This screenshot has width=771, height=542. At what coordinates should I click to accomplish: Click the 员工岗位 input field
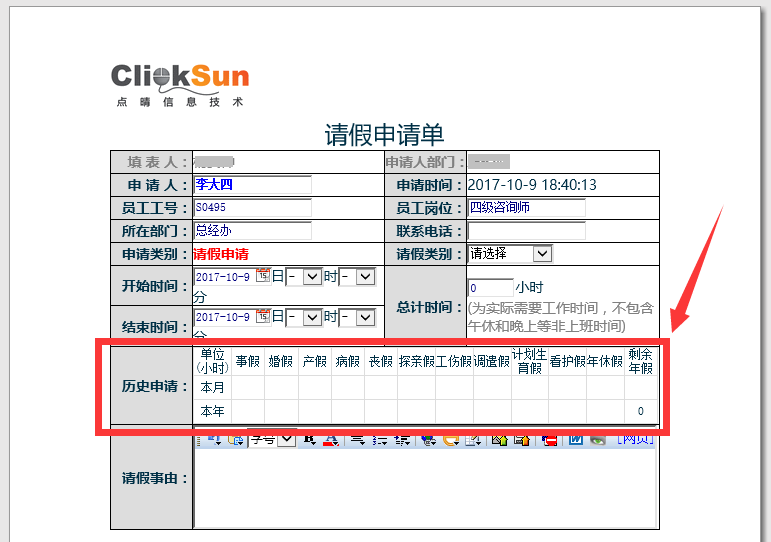[x=526, y=208]
